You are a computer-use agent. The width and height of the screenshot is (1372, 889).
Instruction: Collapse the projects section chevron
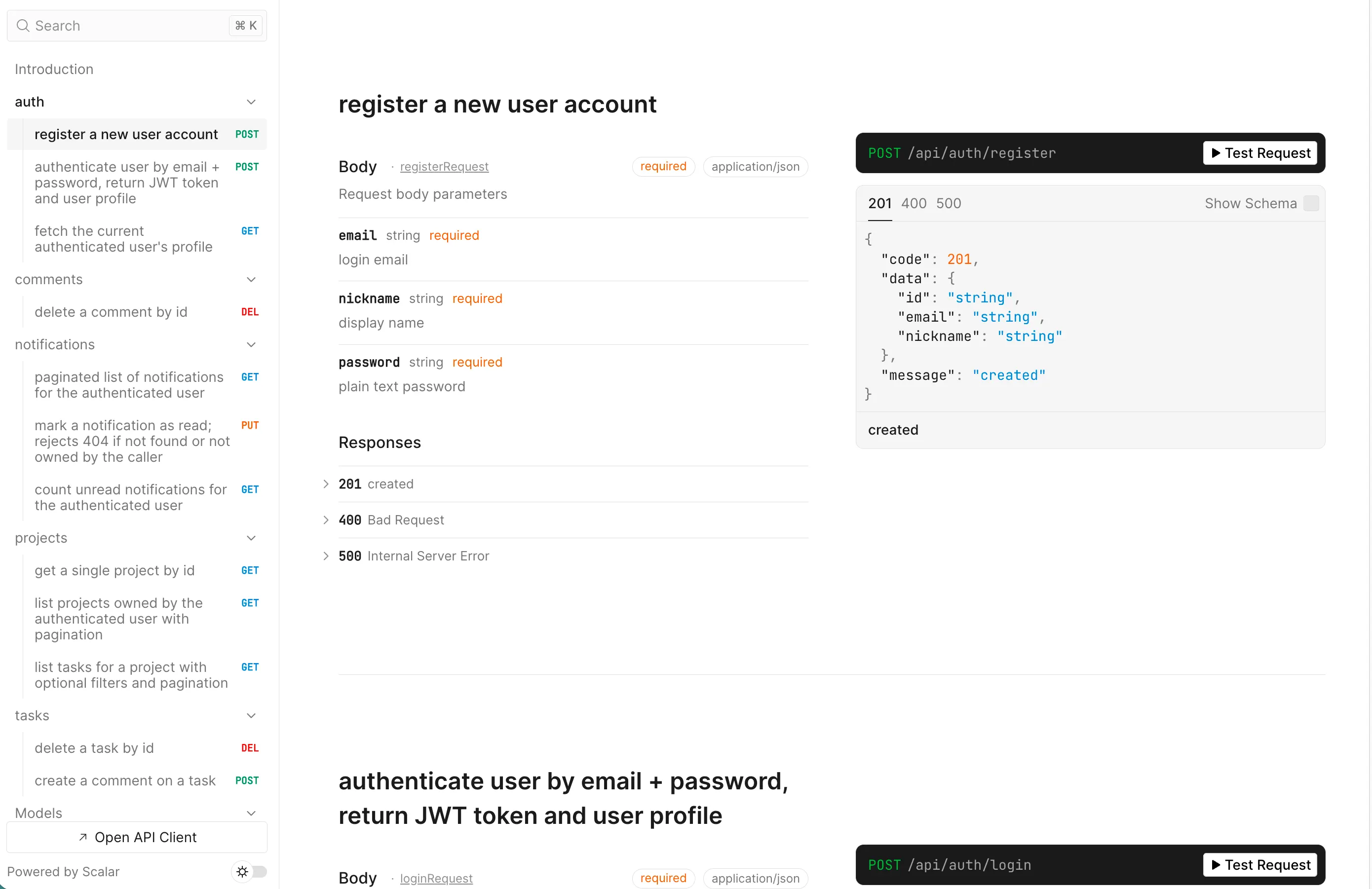pyautogui.click(x=251, y=538)
